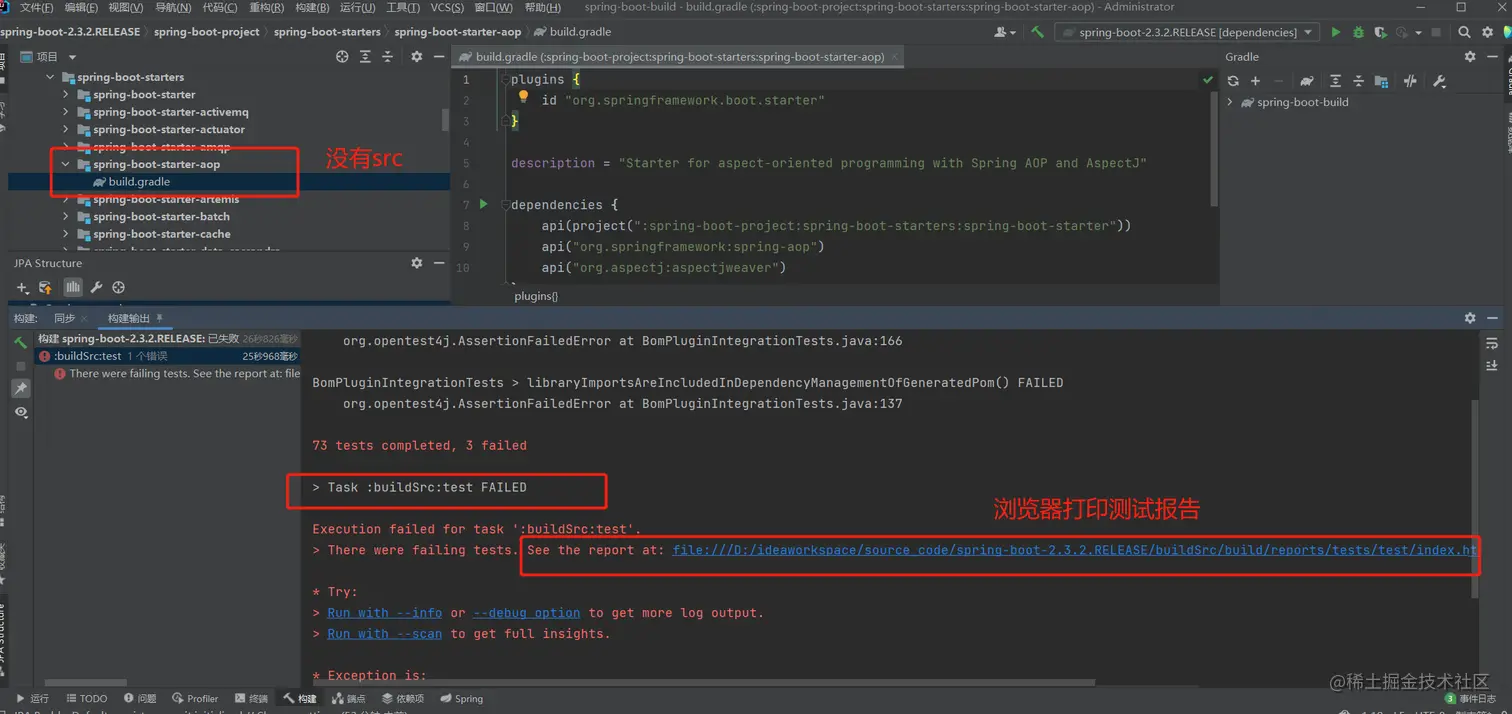Screen dimensions: 1512x714
Task: Collapse all nodes in the Project panel
Action: click(387, 57)
